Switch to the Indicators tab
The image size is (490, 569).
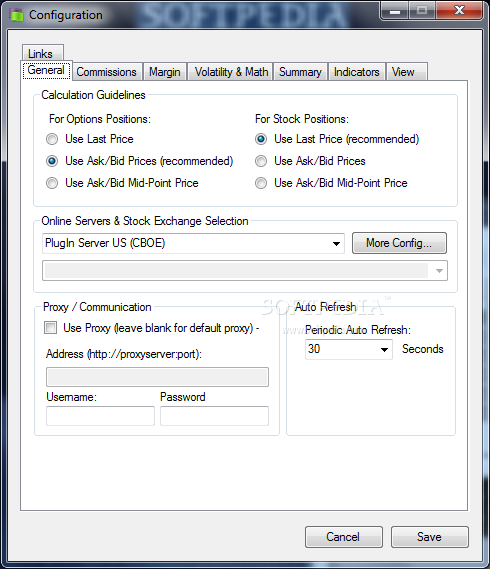click(x=356, y=72)
